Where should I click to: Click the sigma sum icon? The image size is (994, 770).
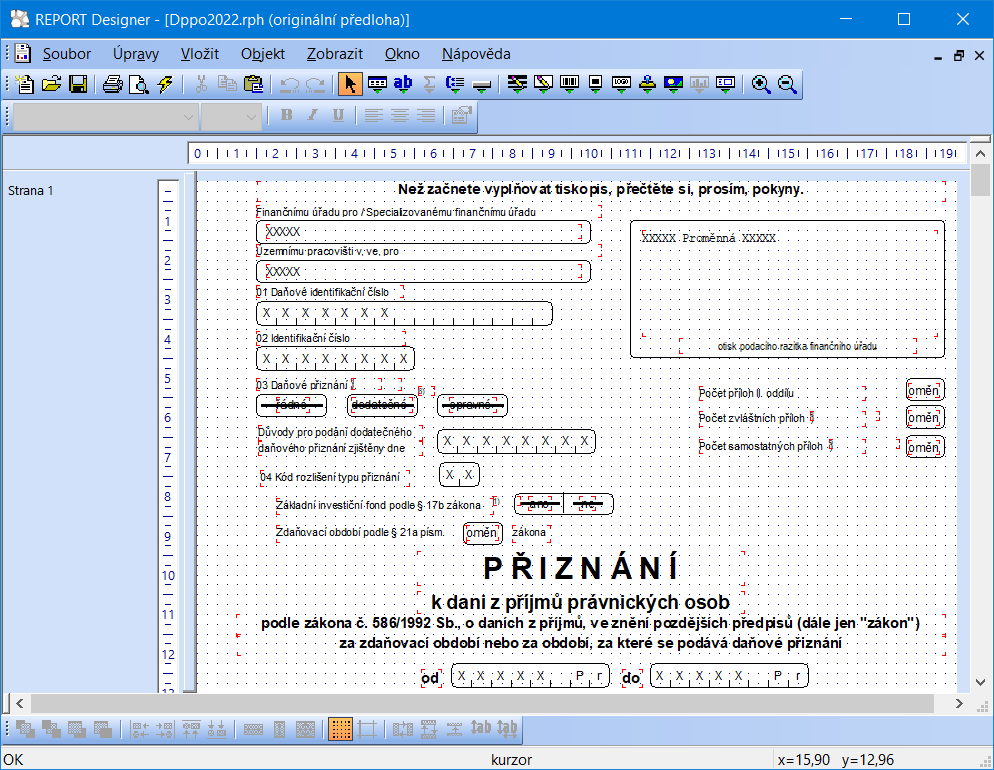coord(429,84)
